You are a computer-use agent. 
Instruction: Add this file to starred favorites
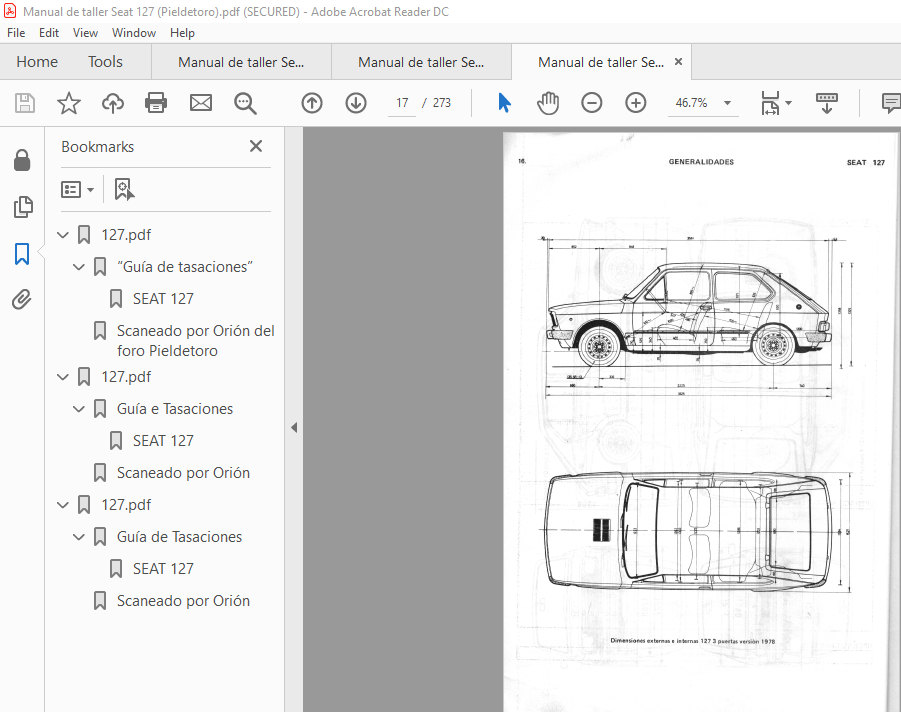(69, 103)
